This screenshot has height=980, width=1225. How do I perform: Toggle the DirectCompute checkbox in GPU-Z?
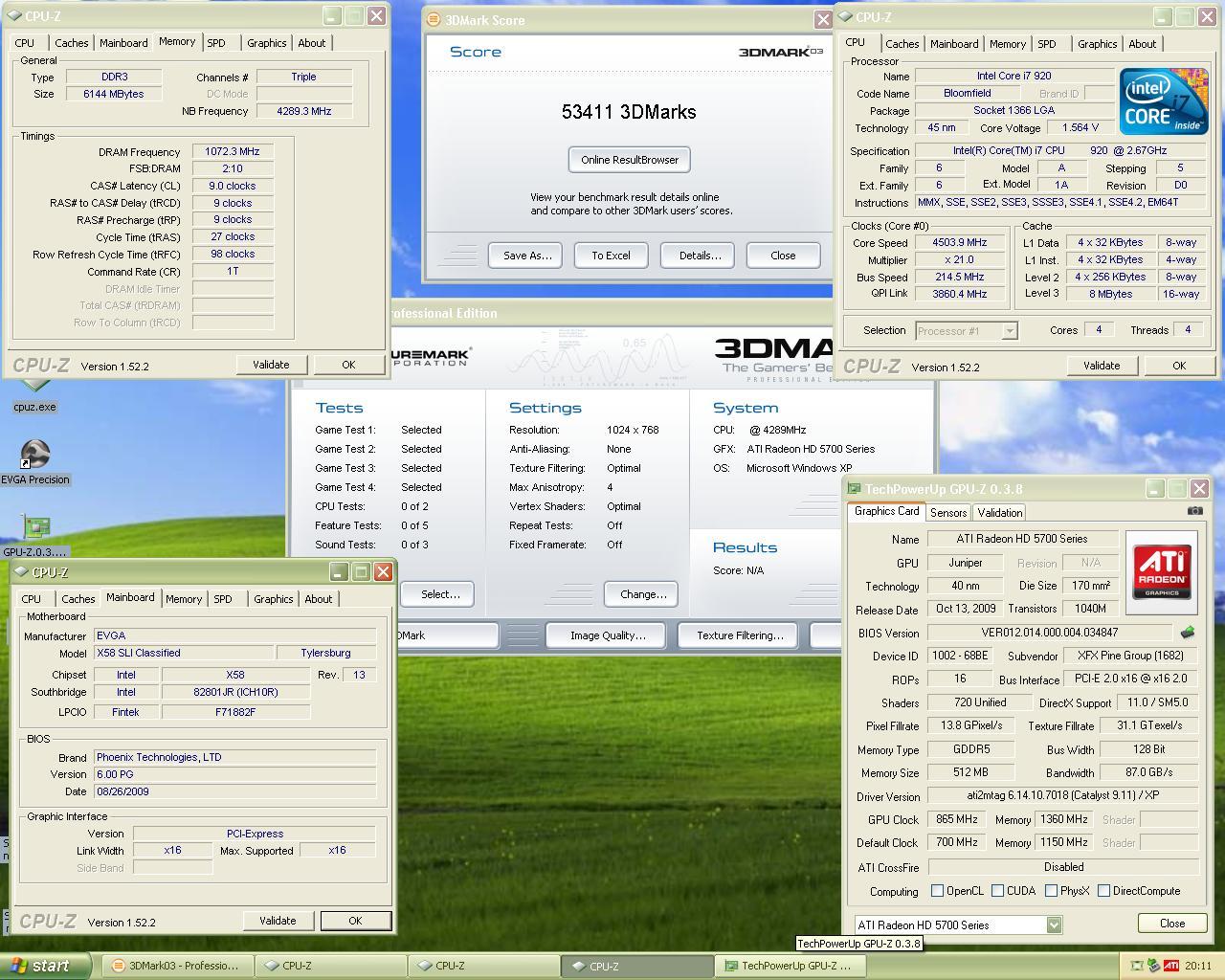coord(1103,891)
